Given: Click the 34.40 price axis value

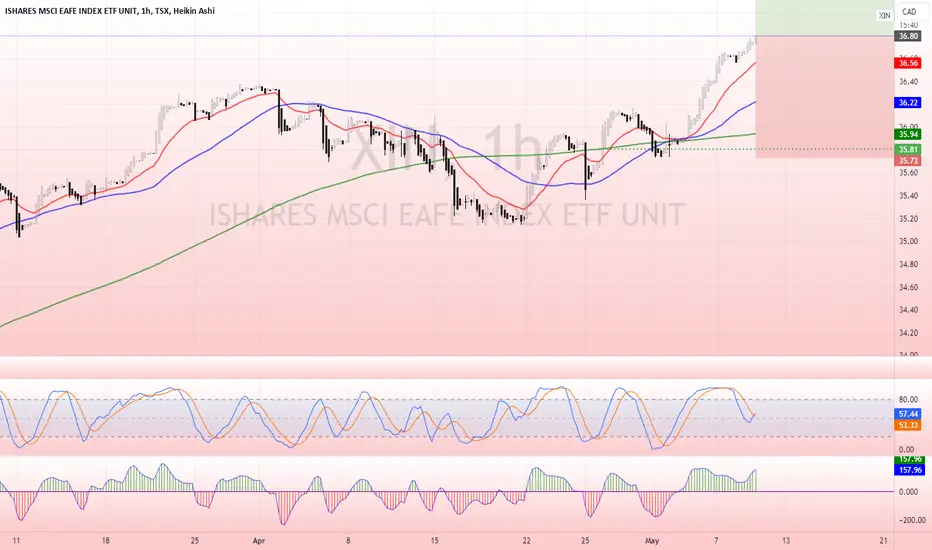Looking at the screenshot, I should pyautogui.click(x=908, y=310).
